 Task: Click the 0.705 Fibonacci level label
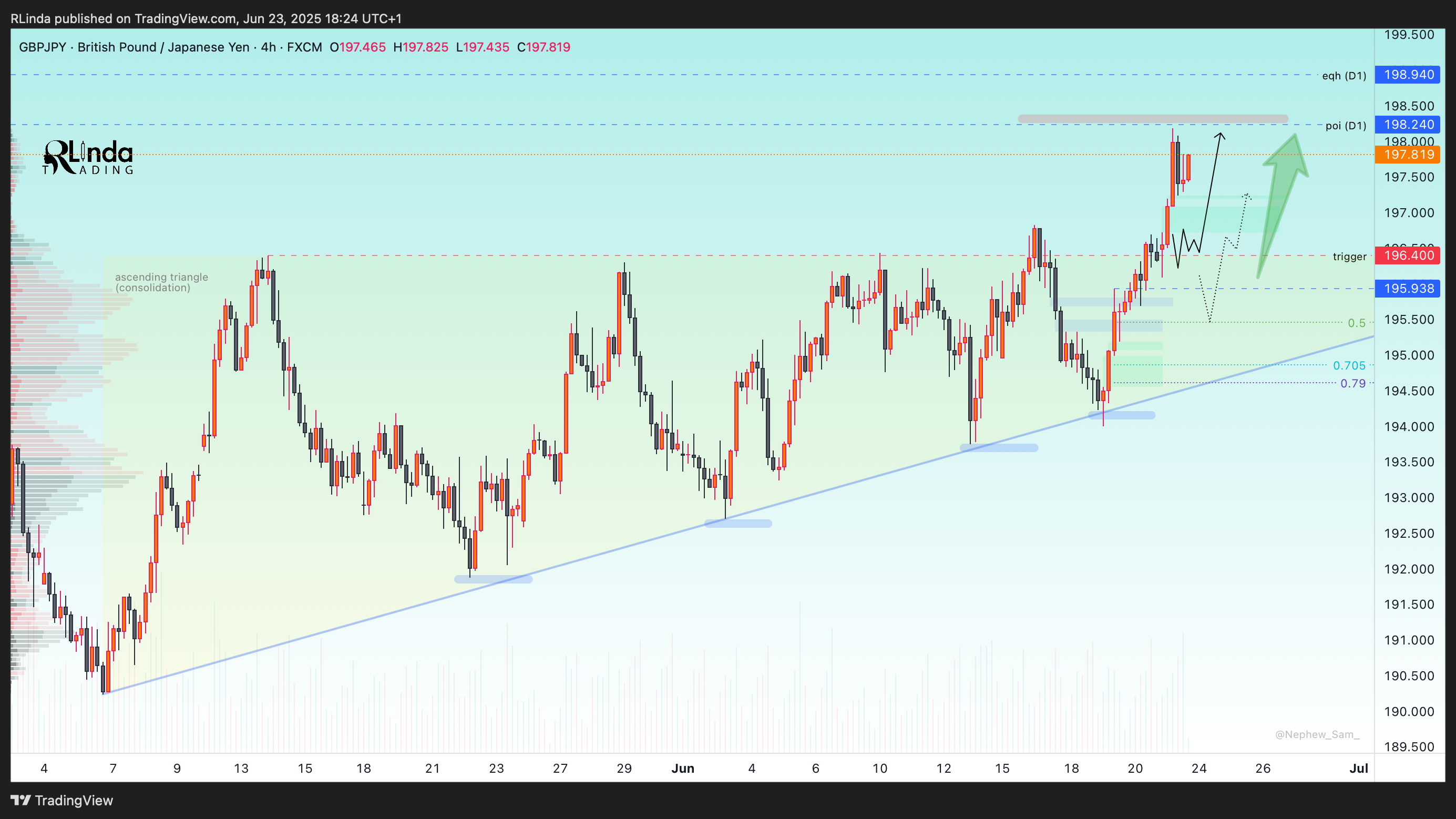click(x=1349, y=366)
